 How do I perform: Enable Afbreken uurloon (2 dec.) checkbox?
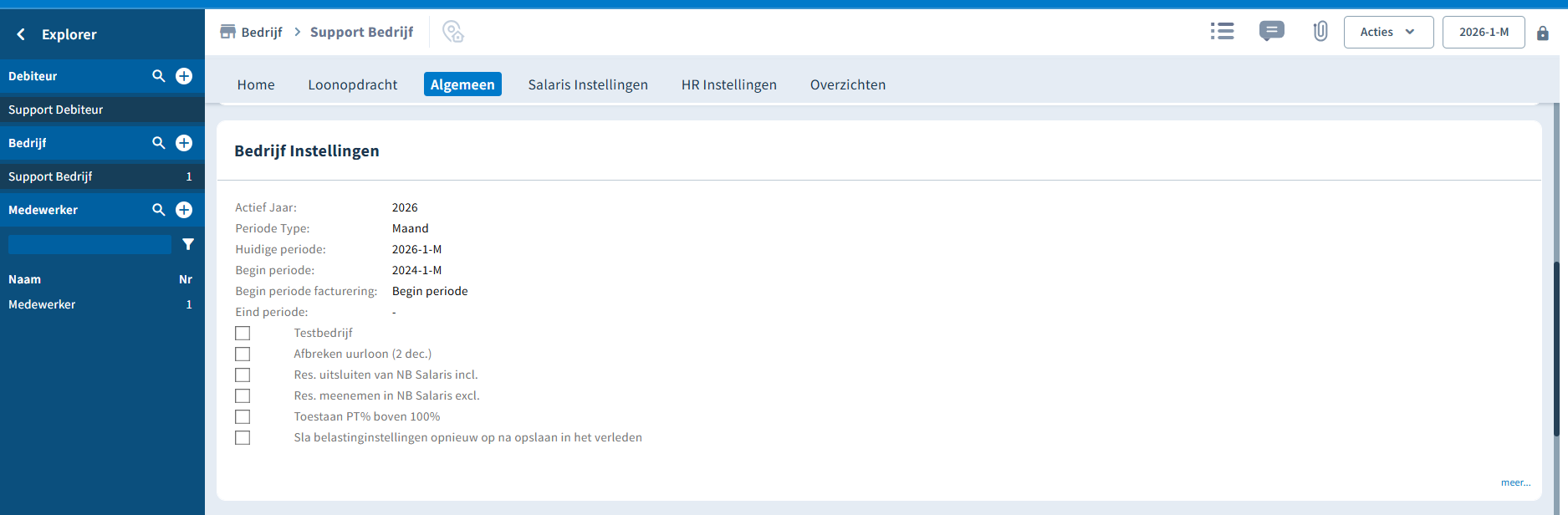click(243, 354)
